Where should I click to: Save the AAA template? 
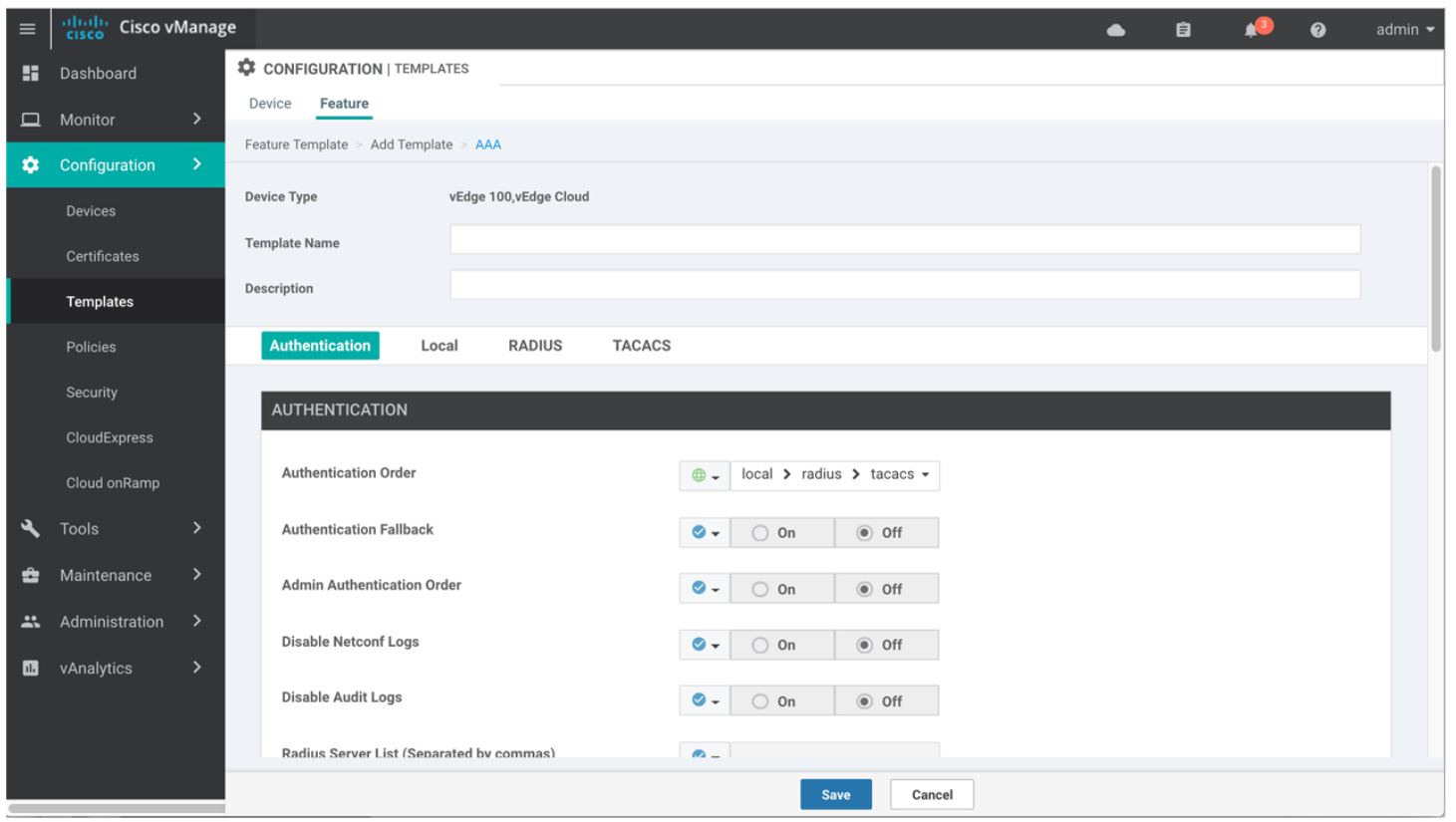[x=835, y=794]
